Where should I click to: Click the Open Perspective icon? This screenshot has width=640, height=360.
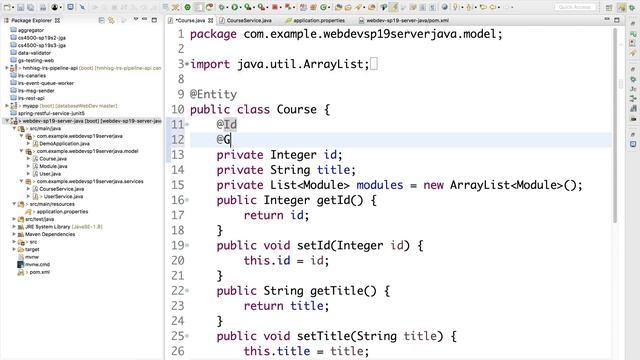tap(609, 8)
